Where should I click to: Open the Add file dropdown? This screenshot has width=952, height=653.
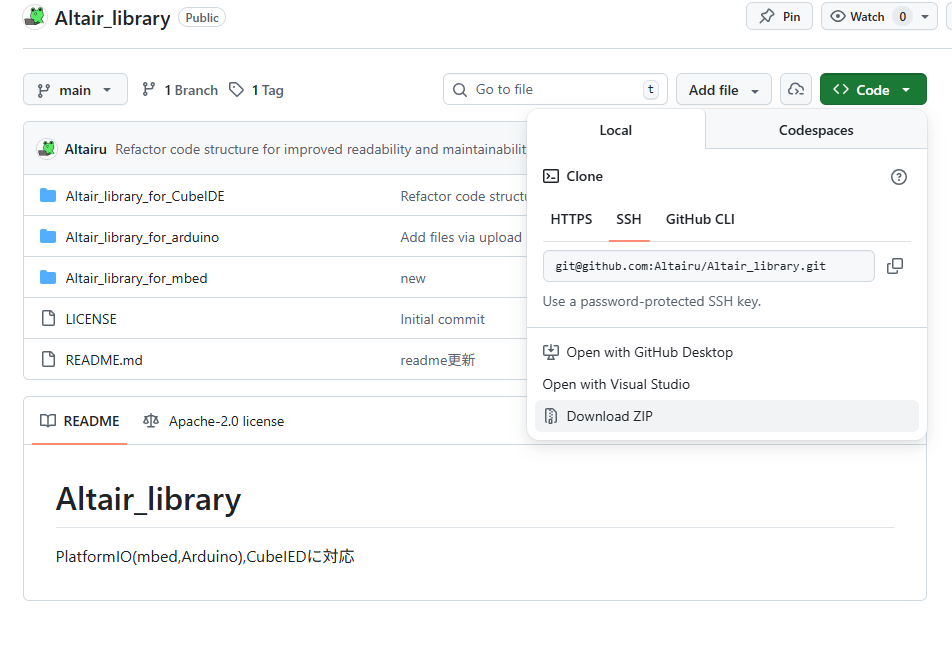click(x=723, y=90)
